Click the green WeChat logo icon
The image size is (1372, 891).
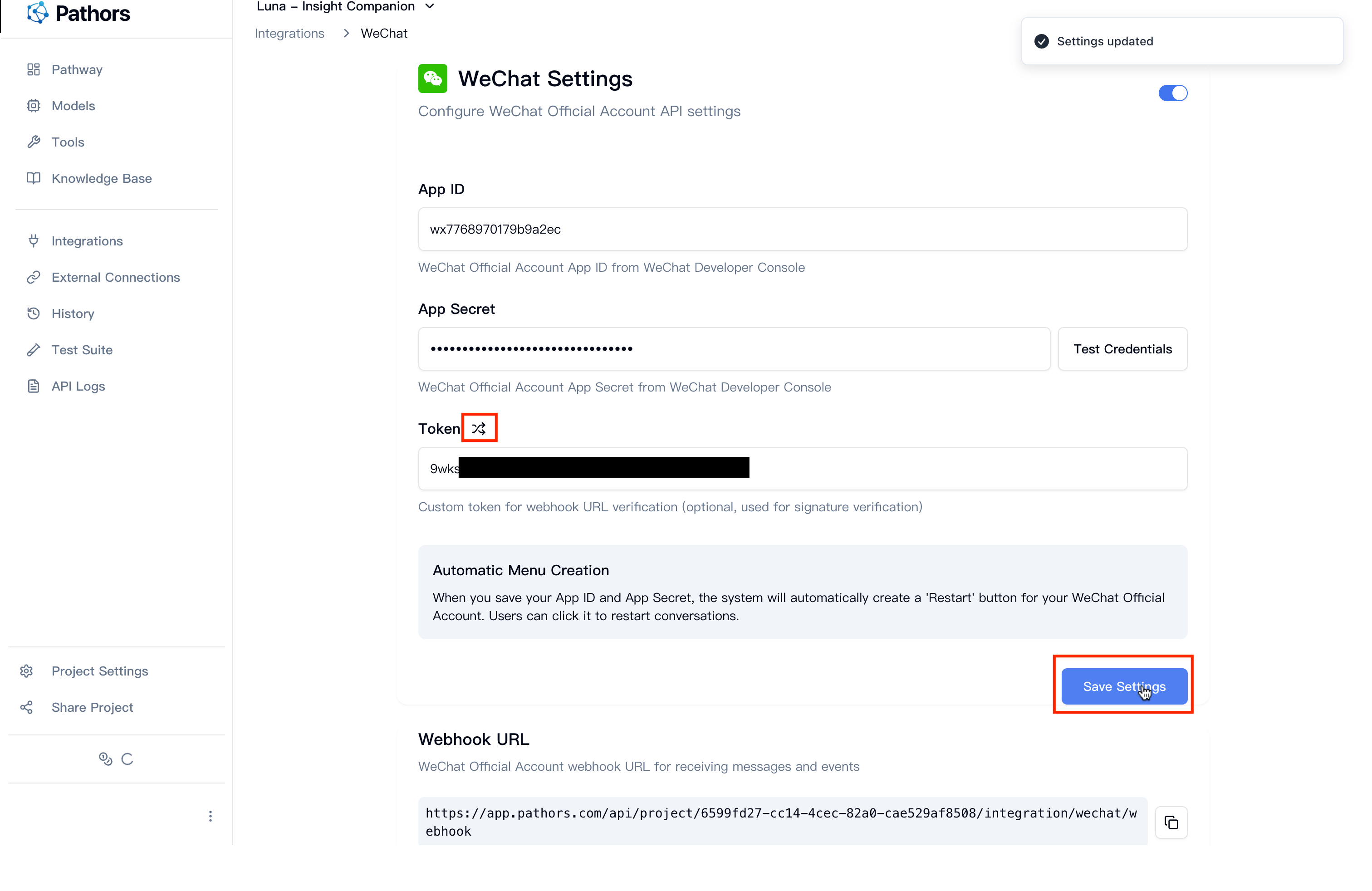(432, 78)
